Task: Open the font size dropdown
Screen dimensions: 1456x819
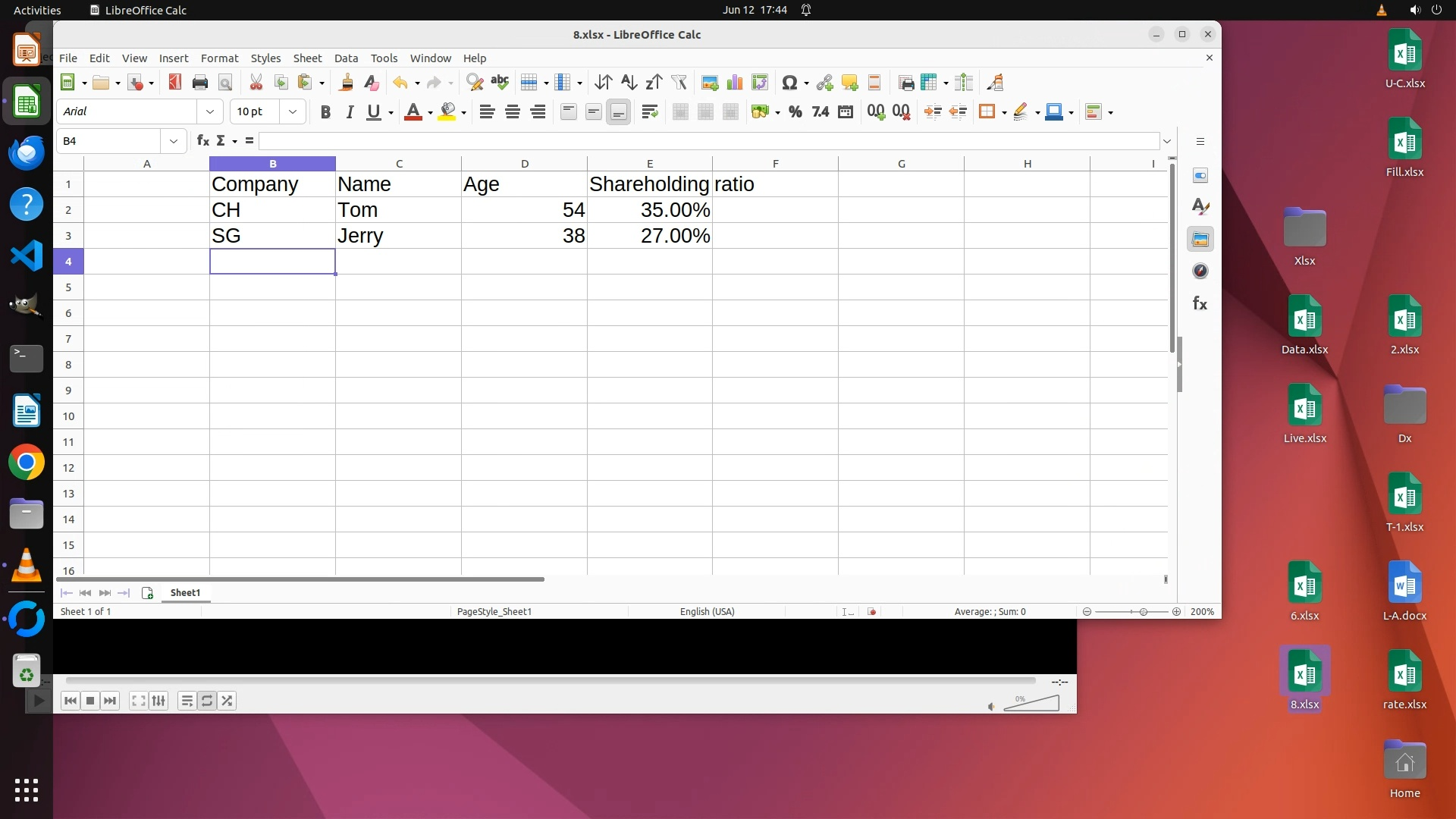Action: pos(293,112)
